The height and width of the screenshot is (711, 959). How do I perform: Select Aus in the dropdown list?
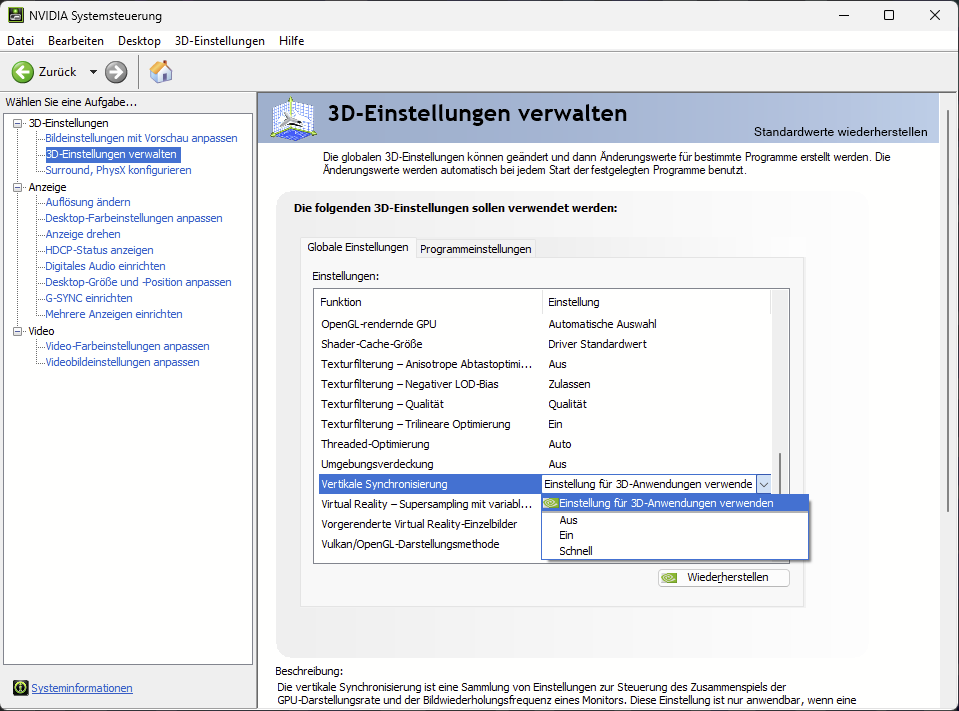(x=675, y=520)
